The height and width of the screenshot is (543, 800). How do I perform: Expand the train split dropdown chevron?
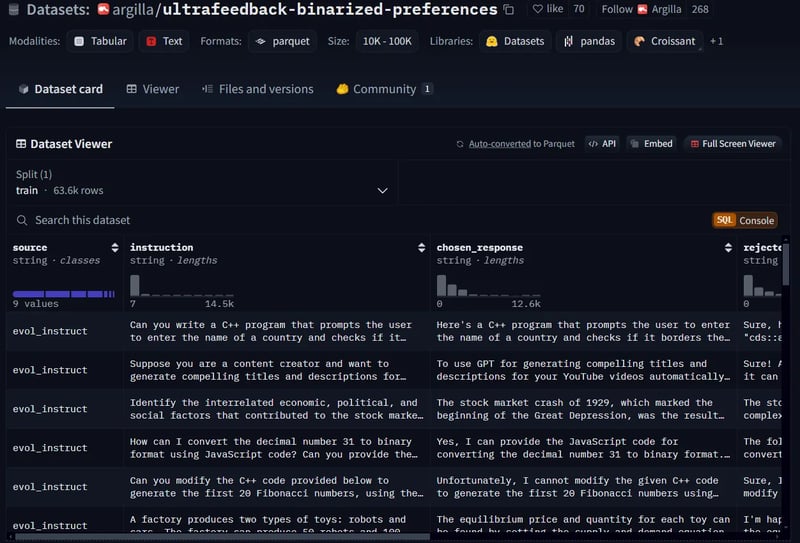tap(382, 190)
